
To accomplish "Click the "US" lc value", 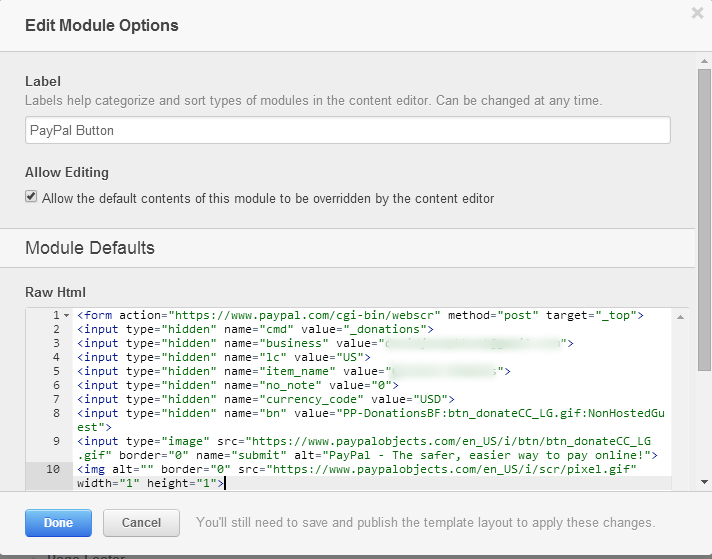I will [350, 358].
